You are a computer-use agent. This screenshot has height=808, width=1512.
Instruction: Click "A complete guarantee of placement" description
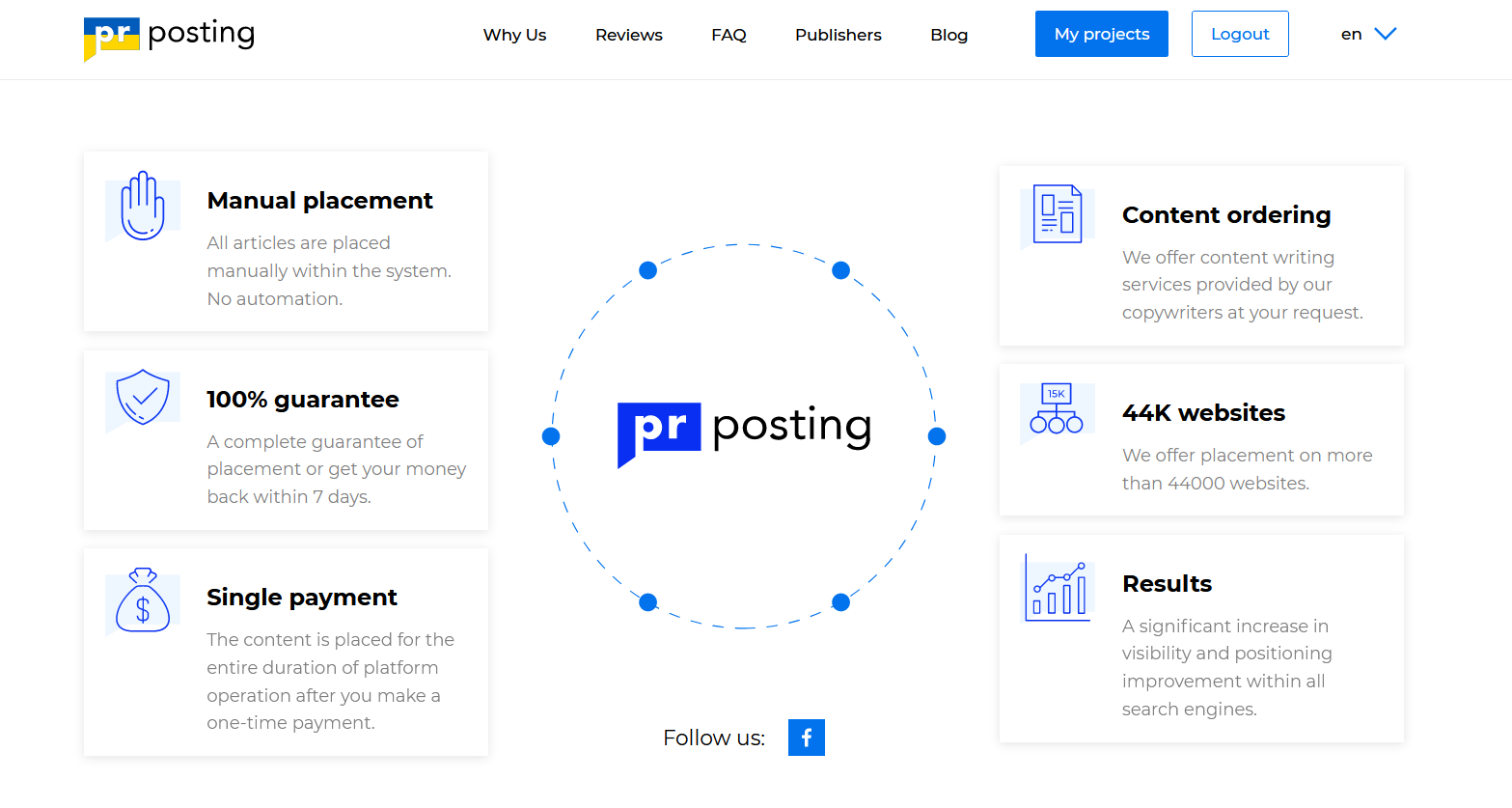click(x=337, y=469)
